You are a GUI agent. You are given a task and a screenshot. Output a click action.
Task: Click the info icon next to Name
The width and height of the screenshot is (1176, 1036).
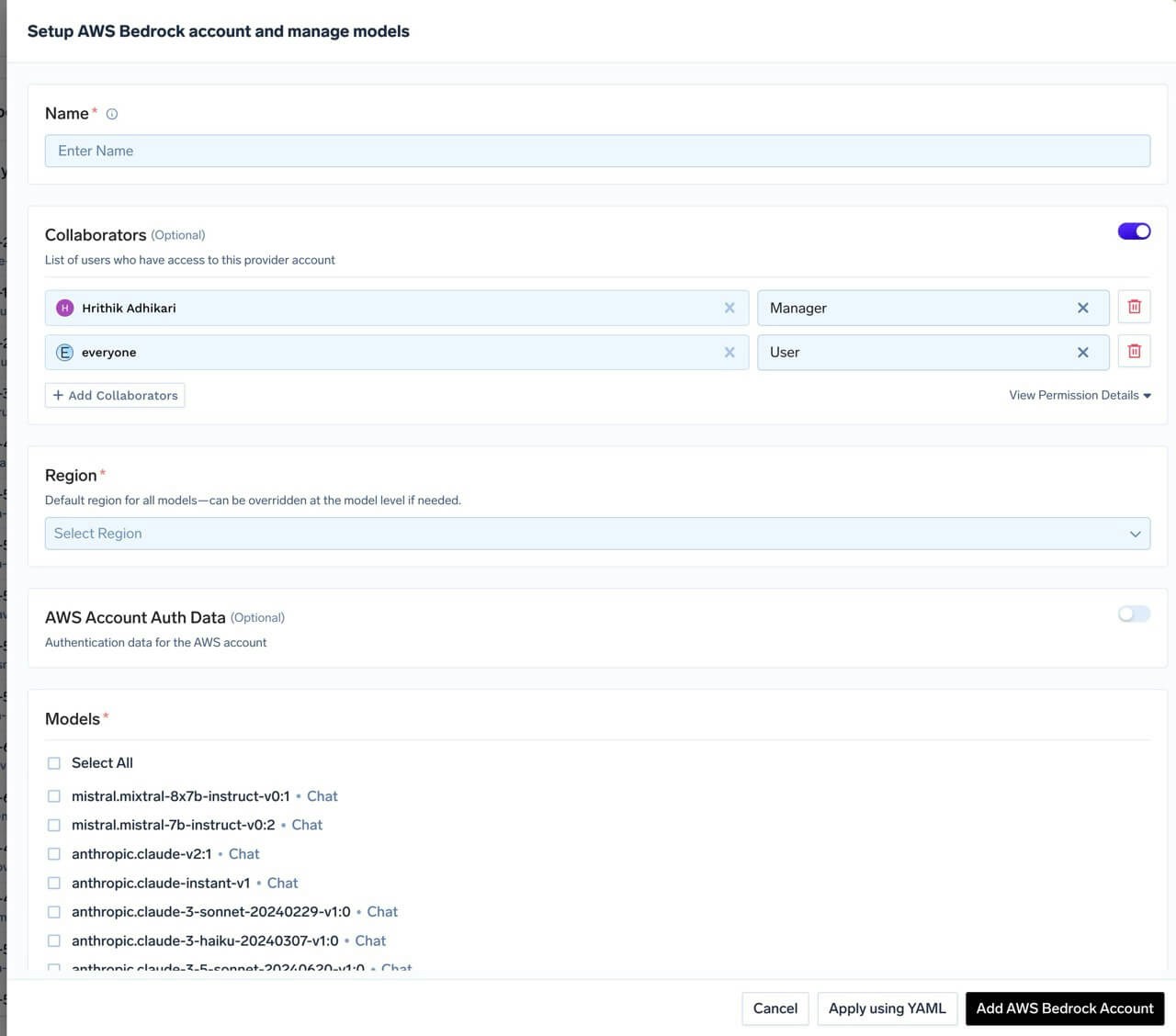[x=112, y=114]
